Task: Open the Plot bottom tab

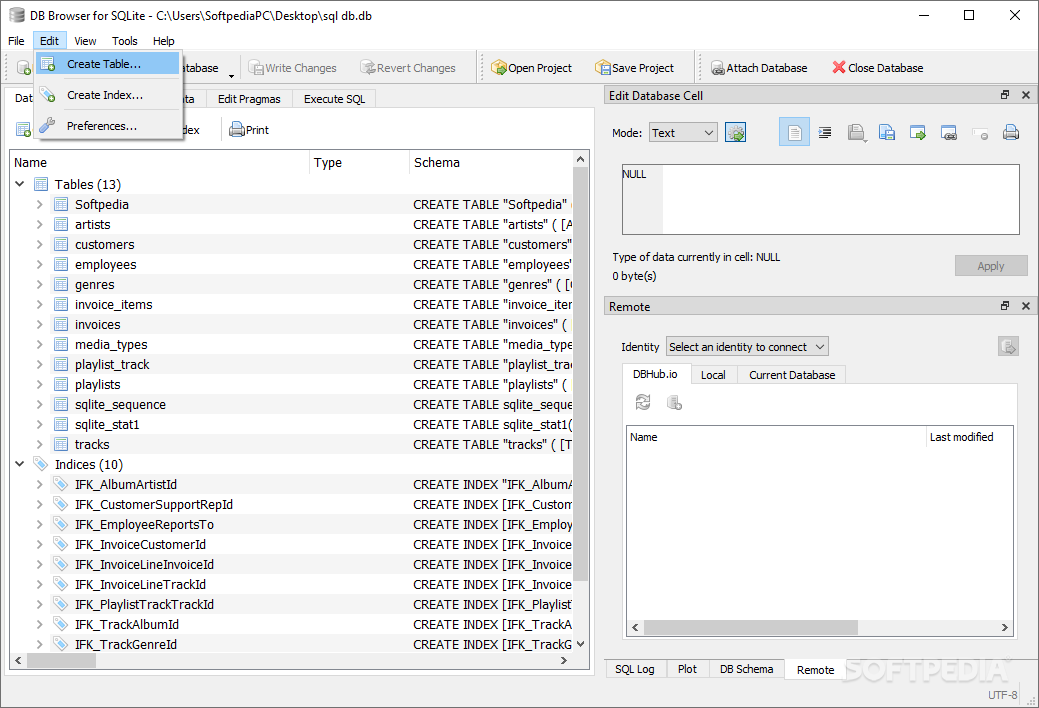Action: pos(687,669)
